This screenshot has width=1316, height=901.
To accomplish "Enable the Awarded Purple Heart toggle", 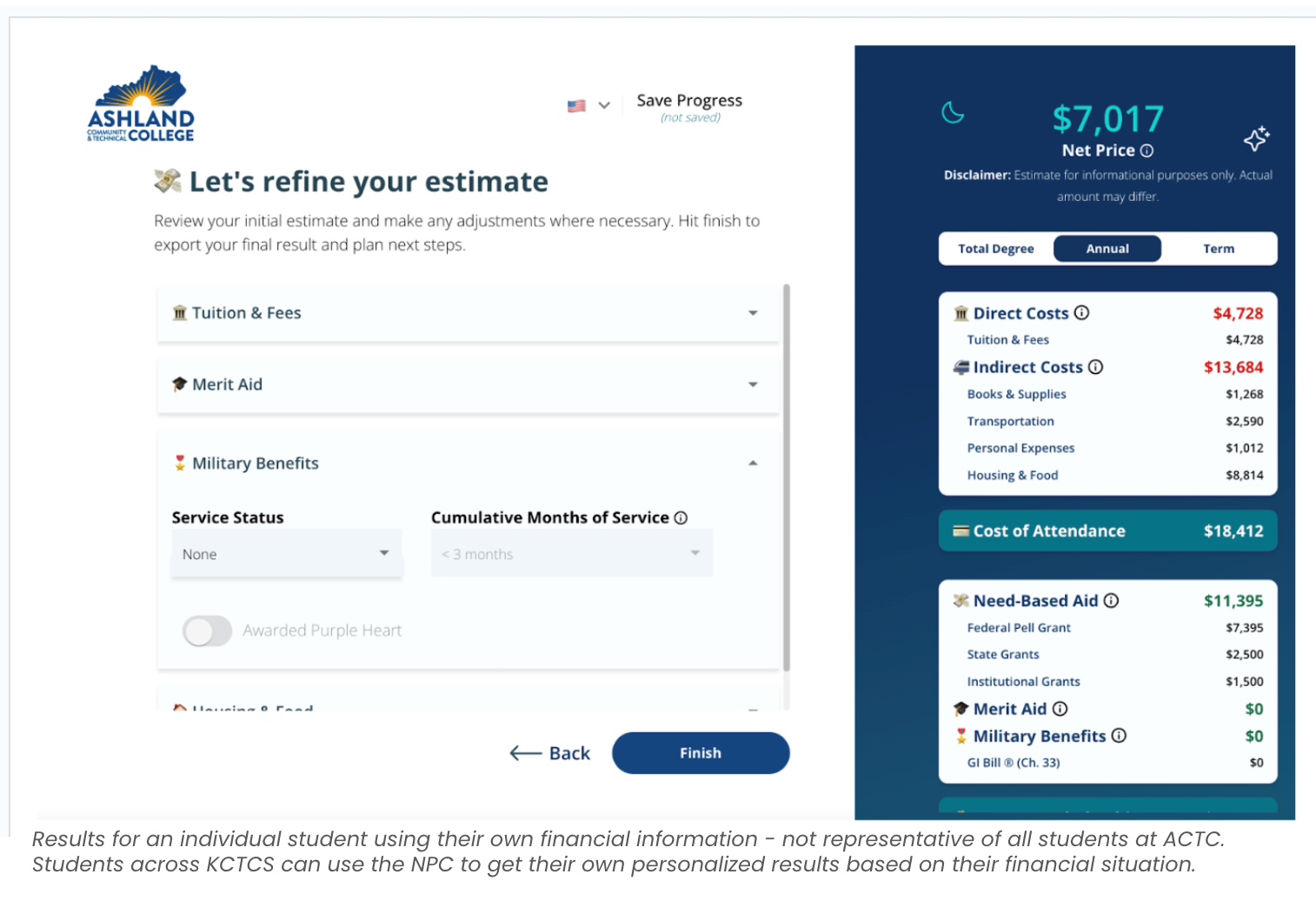I will click(x=207, y=631).
